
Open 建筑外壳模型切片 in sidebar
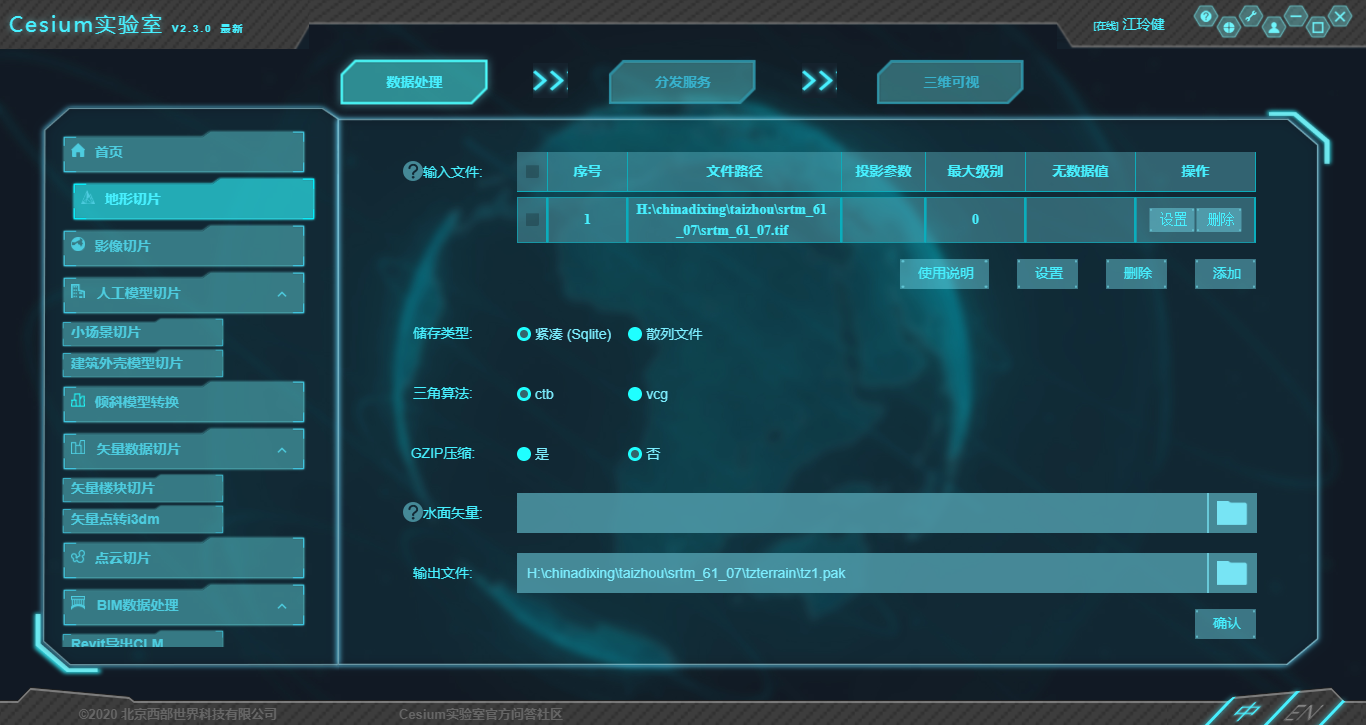(x=143, y=363)
